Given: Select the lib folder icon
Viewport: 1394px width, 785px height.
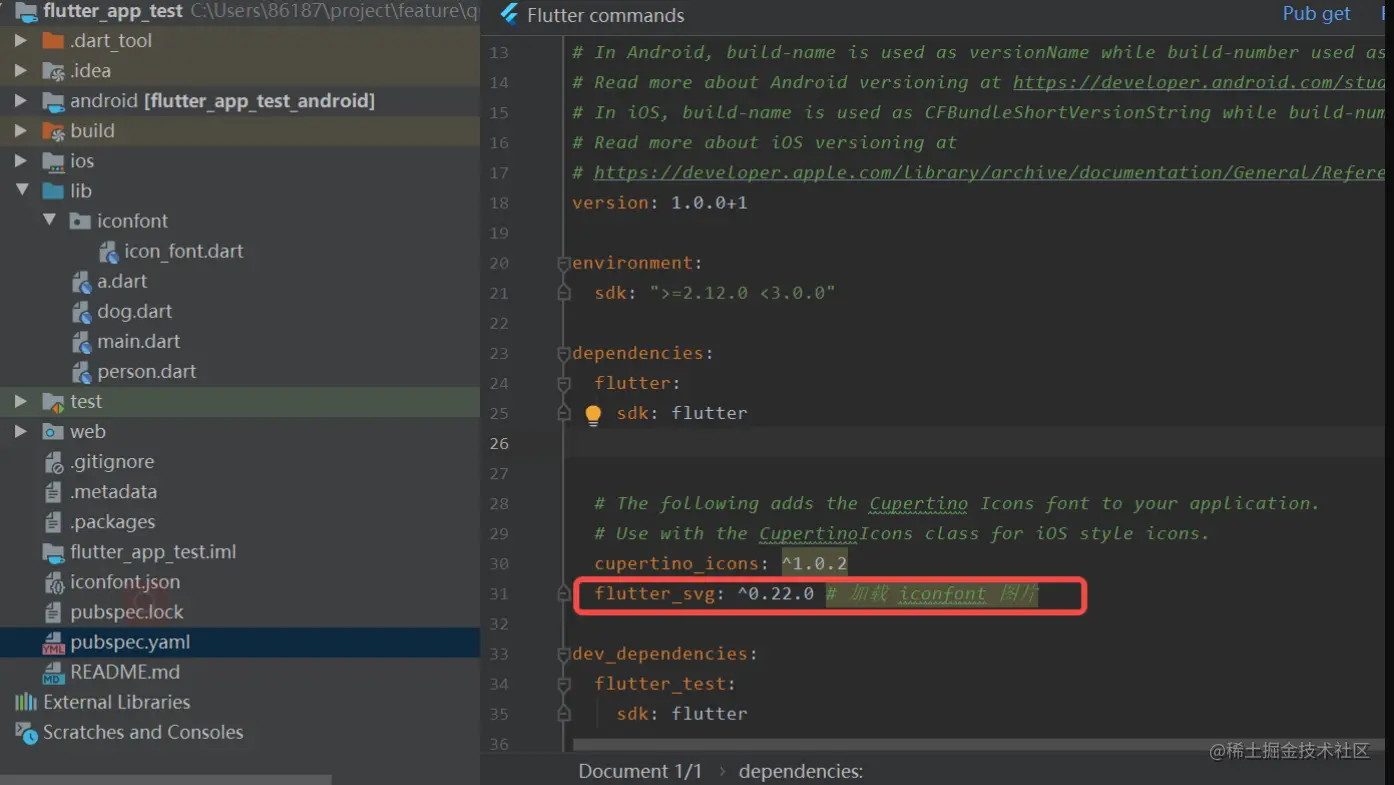Looking at the screenshot, I should 54,191.
